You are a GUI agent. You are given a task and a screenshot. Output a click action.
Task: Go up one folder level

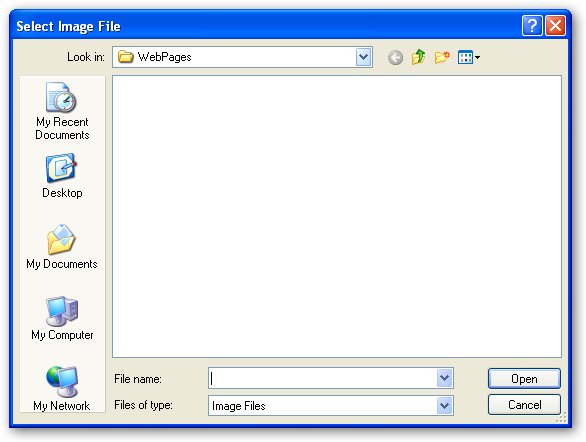pyautogui.click(x=419, y=58)
